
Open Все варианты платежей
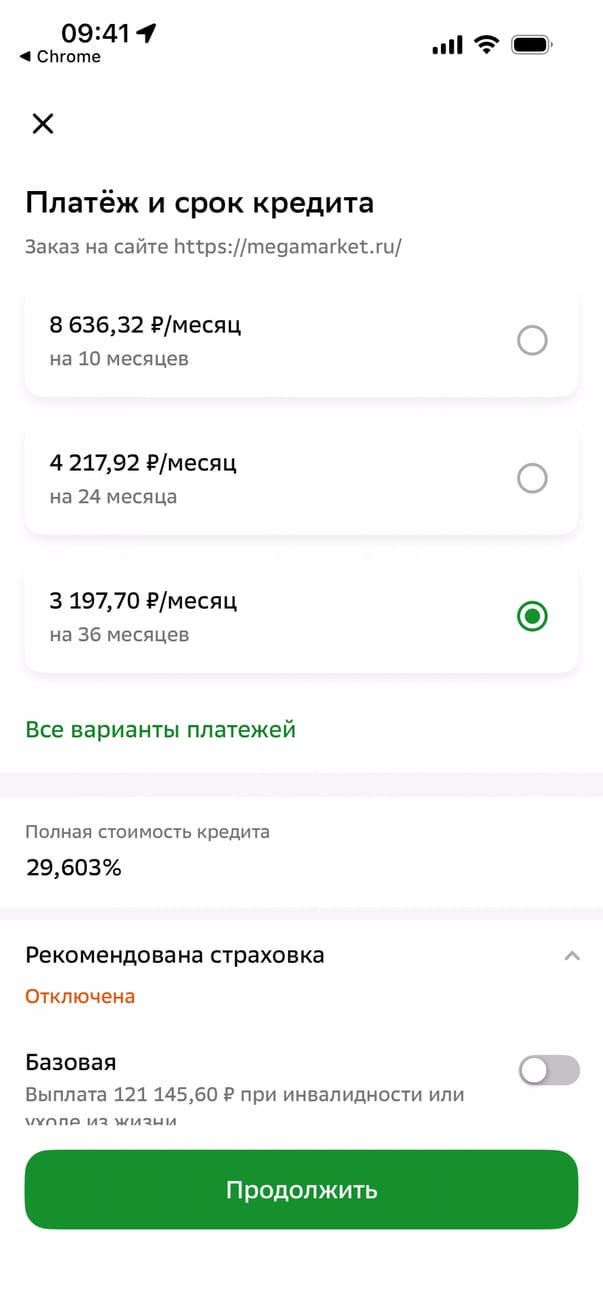point(160,729)
